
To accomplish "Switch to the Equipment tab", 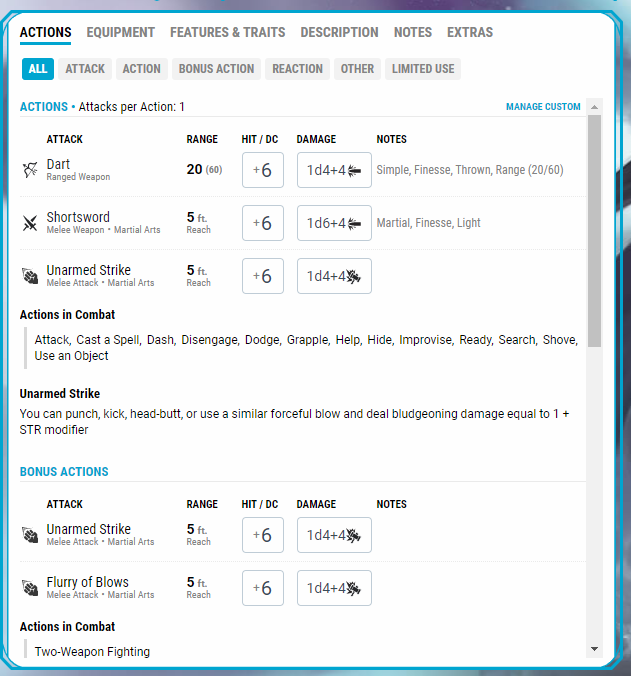I will [x=121, y=32].
